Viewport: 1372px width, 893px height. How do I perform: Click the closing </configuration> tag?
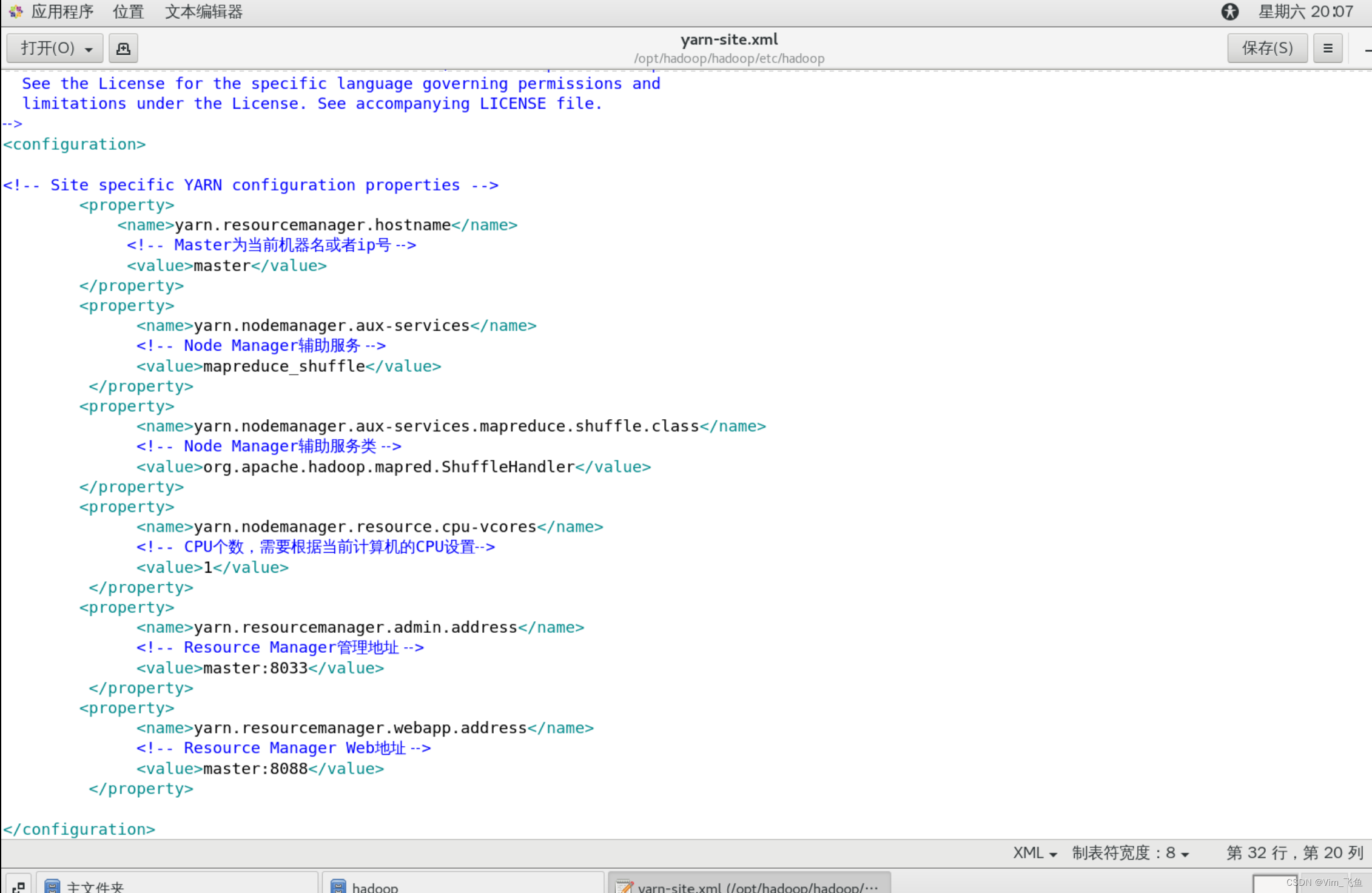(79, 829)
